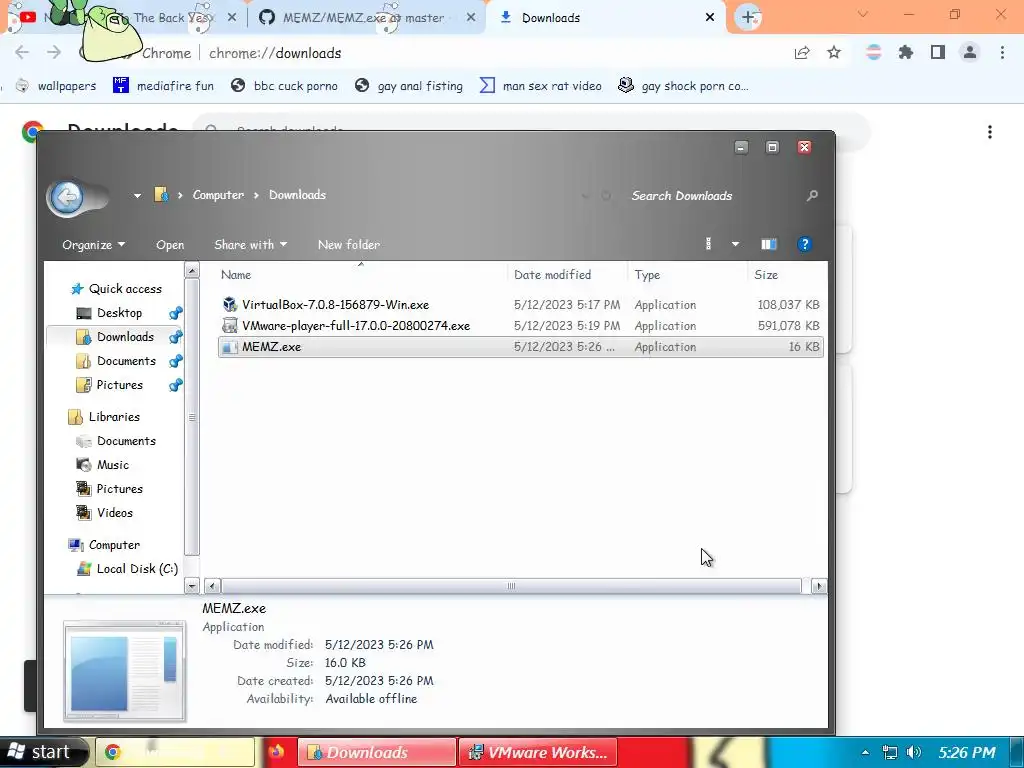Select the folder icon in address breadcrumb
Image resolution: width=1024 pixels, height=768 pixels.
point(161,195)
